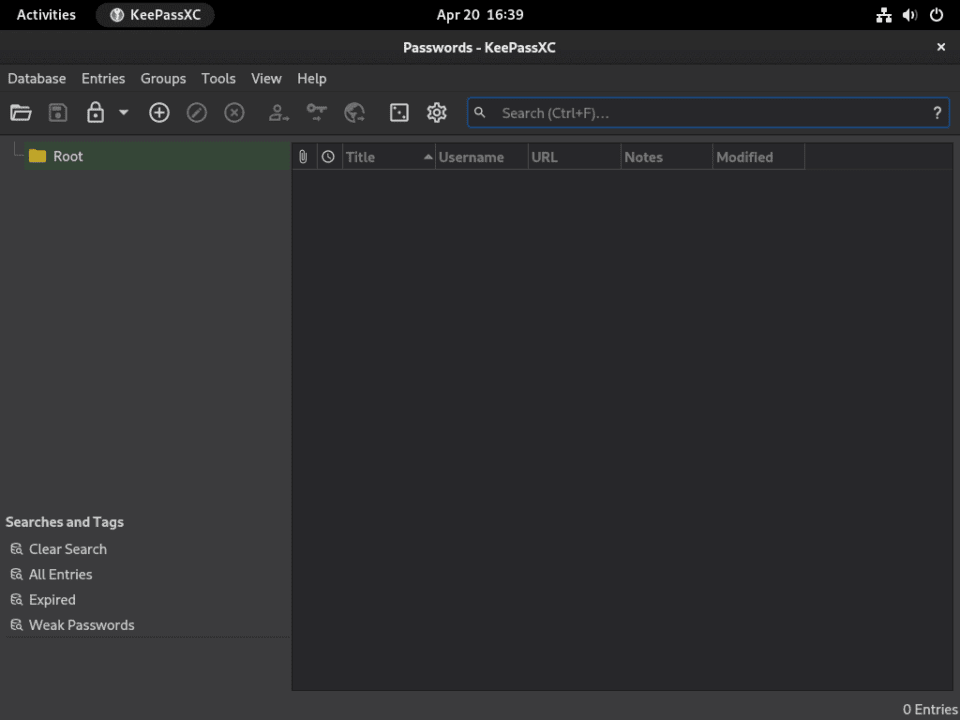Open the Tools menu
The image size is (960, 720).
click(x=218, y=78)
